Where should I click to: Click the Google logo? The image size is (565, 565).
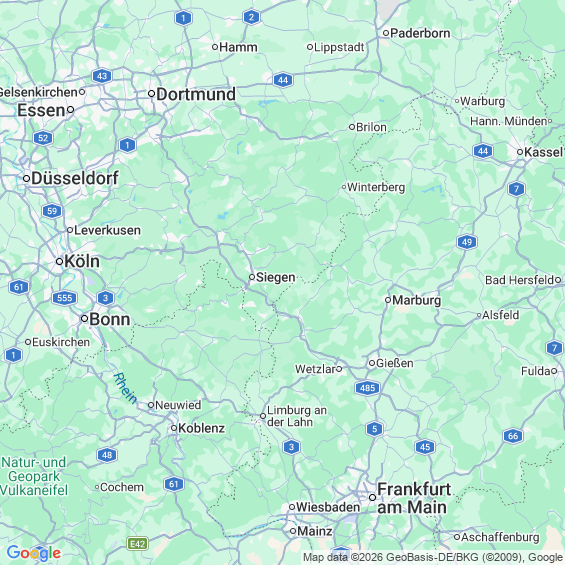34,553
